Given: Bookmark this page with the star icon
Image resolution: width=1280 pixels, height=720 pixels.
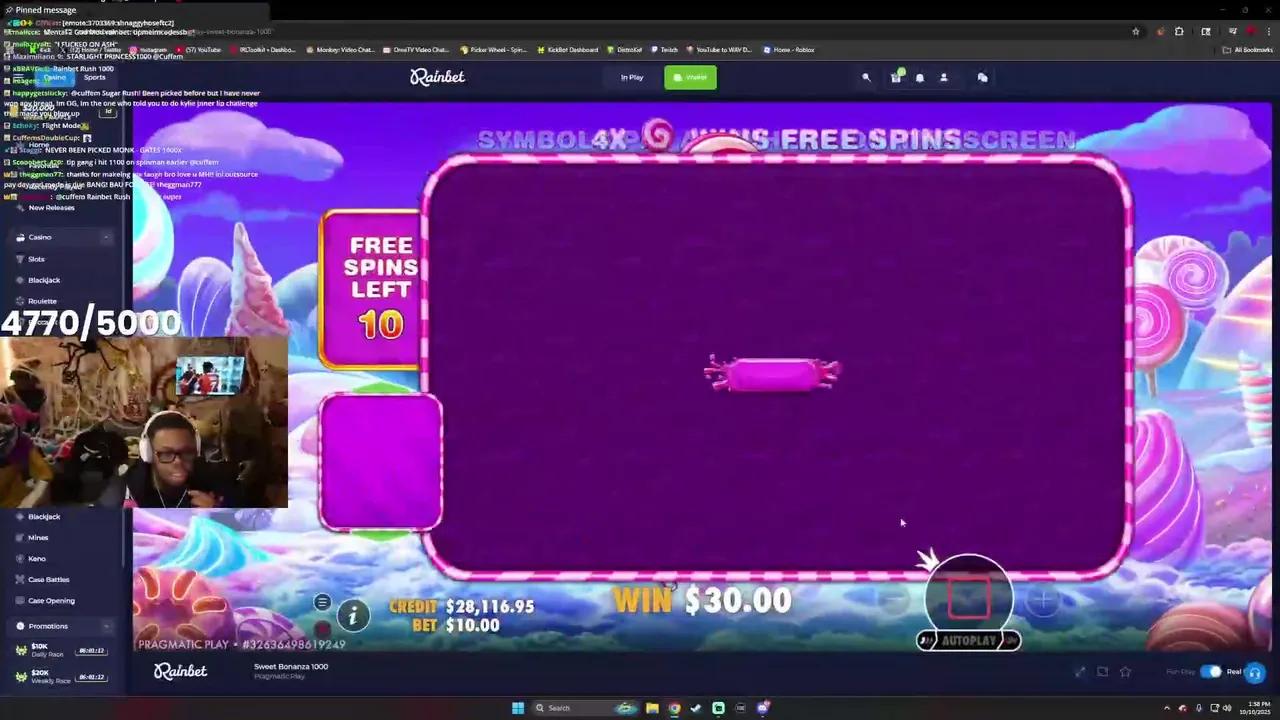Looking at the screenshot, I should pyautogui.click(x=1135, y=32).
